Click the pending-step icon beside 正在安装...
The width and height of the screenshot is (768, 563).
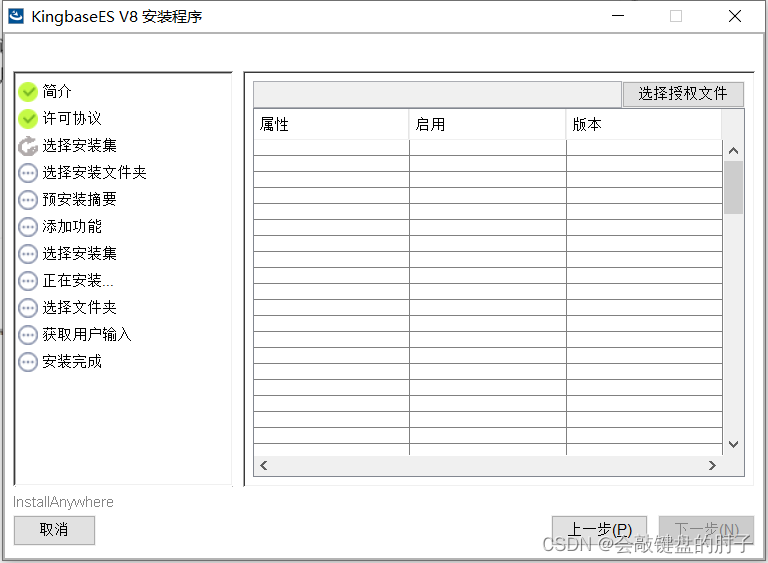pyautogui.click(x=28, y=281)
